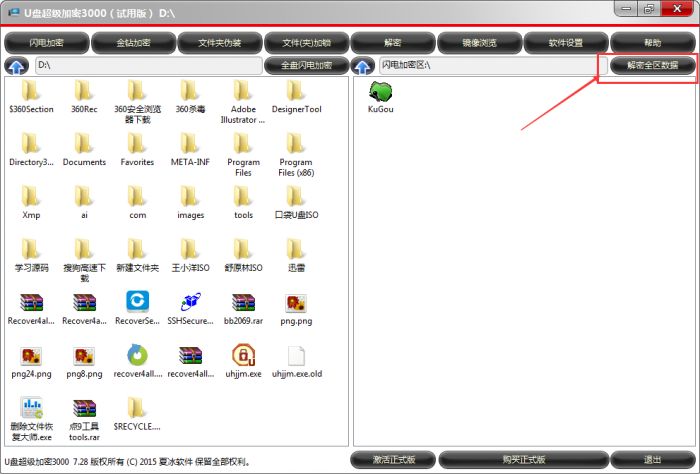Screen dimensions: 700x474
Task: Click the 激活正式版 button
Action: tap(393, 460)
